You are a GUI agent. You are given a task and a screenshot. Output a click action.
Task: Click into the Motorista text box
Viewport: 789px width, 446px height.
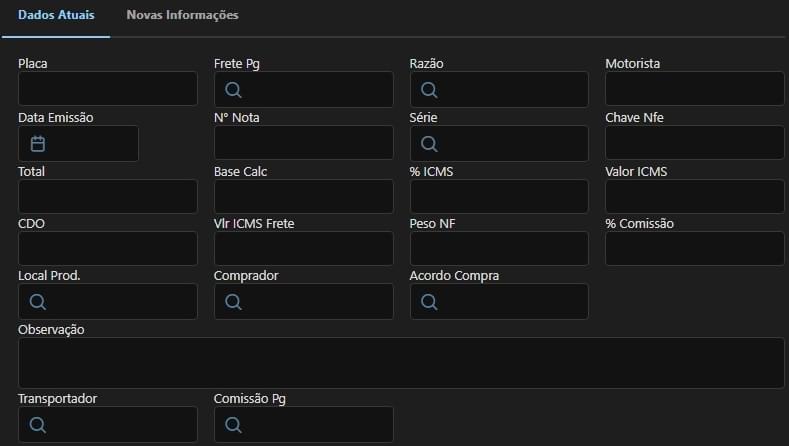tap(694, 90)
